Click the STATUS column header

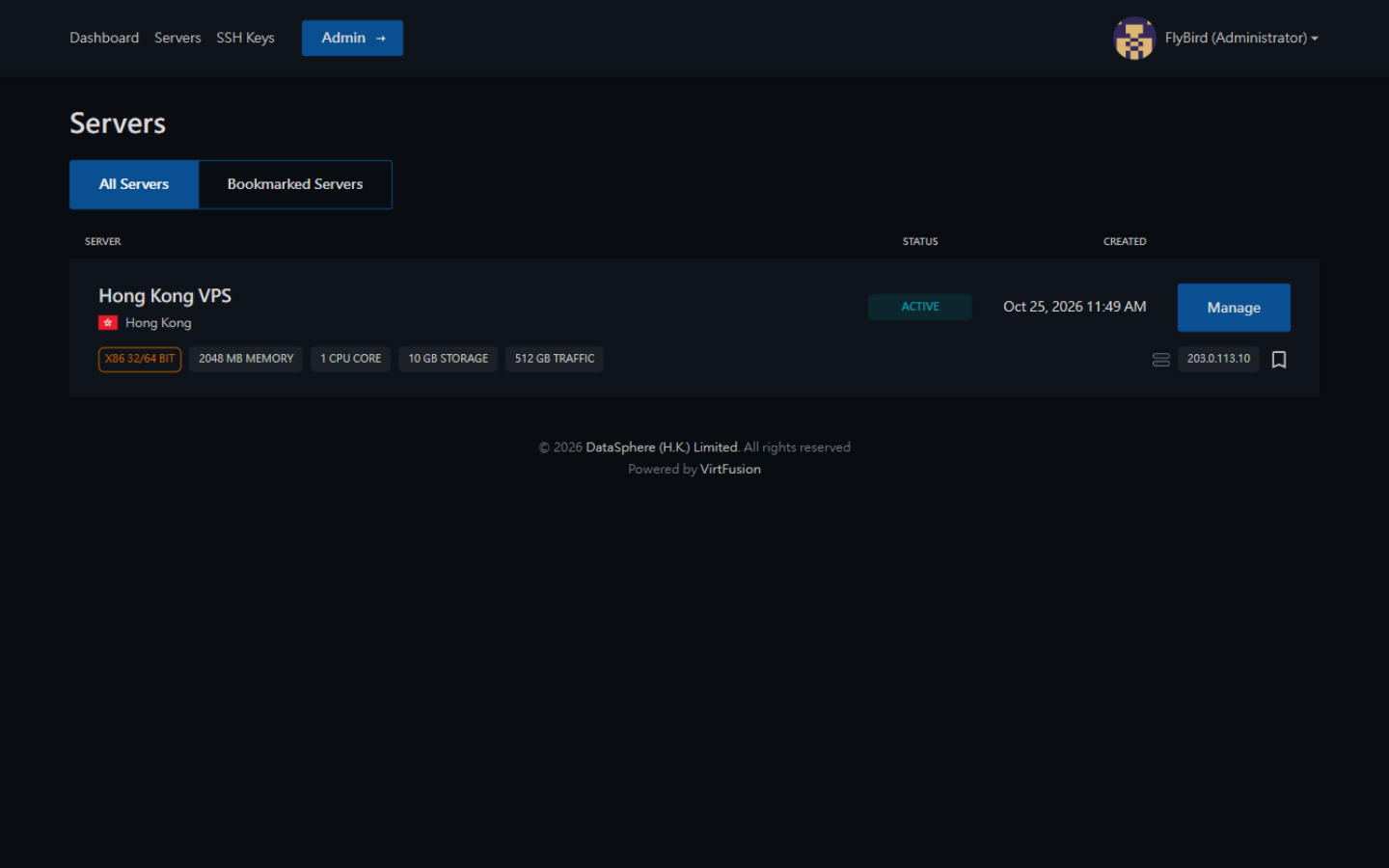coord(920,241)
